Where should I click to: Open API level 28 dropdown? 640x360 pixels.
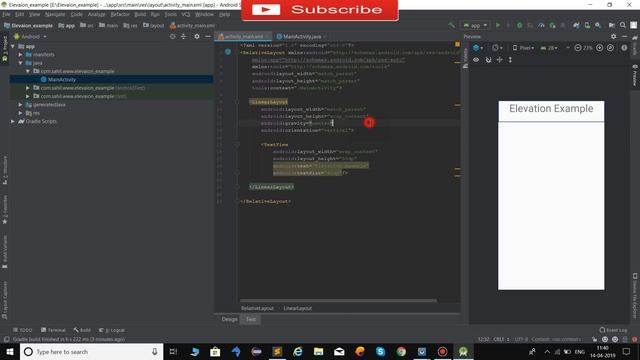[x=549, y=48]
